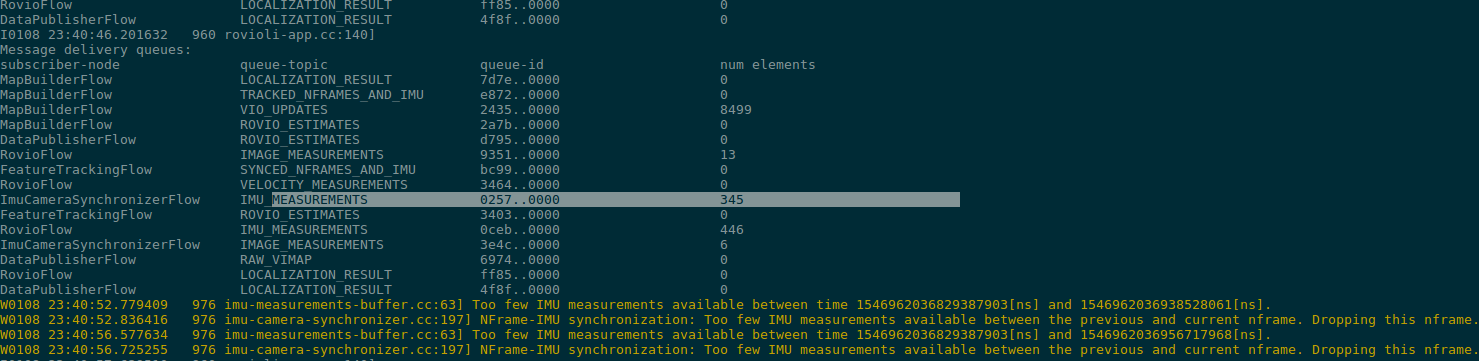Click IMAGE_MEASUREMENTS in the 9351..0000 row
The height and width of the screenshot is (361, 1479).
pyautogui.click(x=312, y=155)
